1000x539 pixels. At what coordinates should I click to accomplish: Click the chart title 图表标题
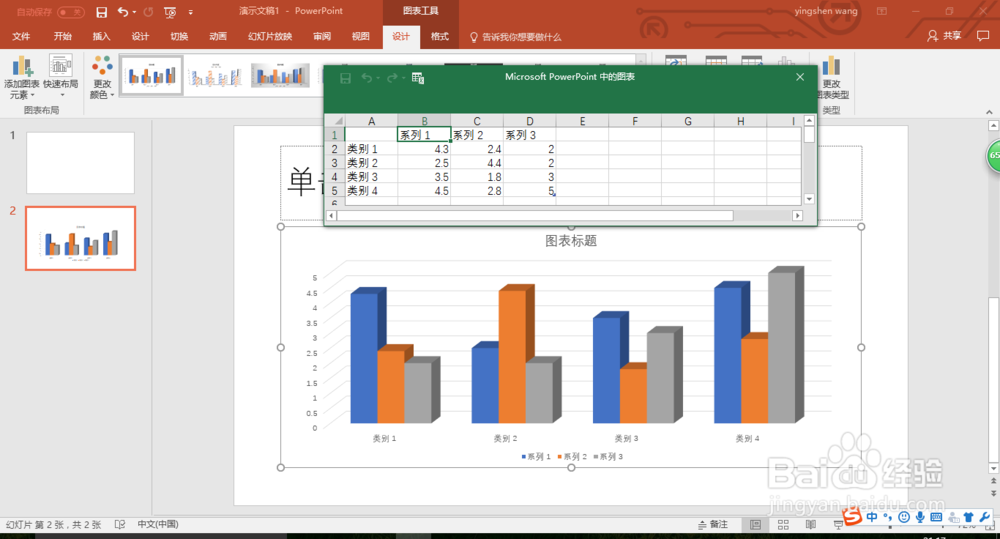571,240
